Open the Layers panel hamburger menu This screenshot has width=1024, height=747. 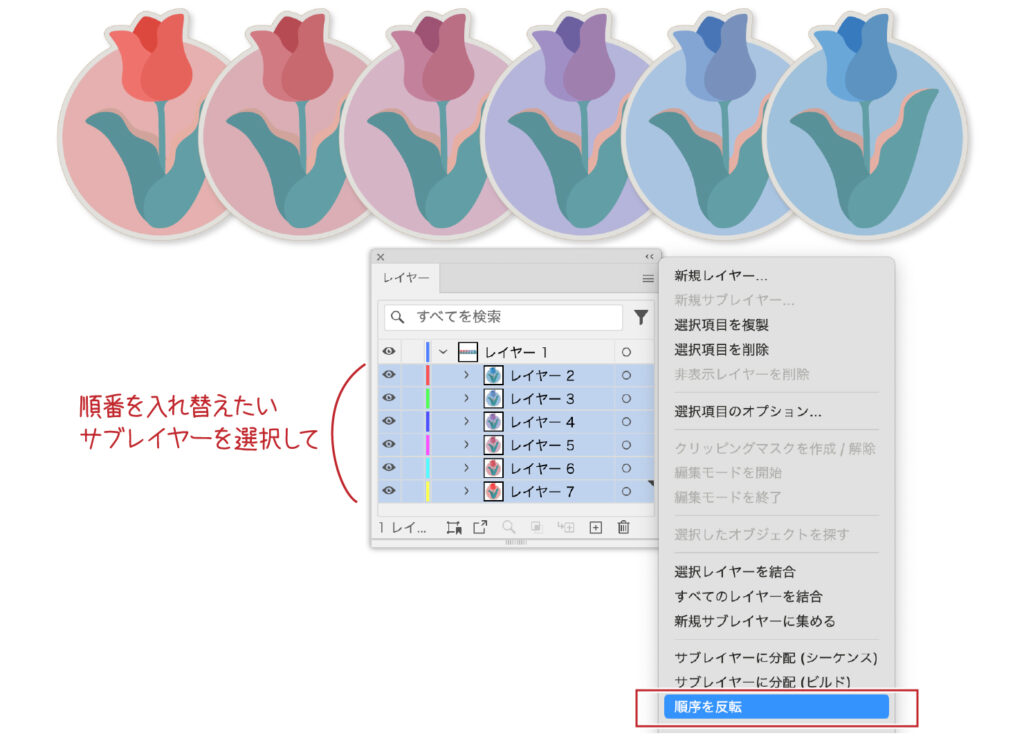(648, 279)
